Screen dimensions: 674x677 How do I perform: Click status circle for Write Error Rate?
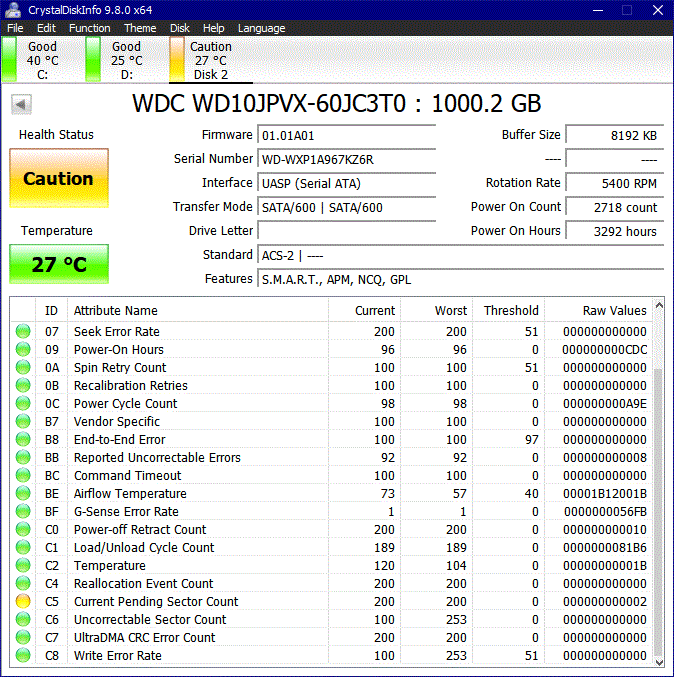23,655
